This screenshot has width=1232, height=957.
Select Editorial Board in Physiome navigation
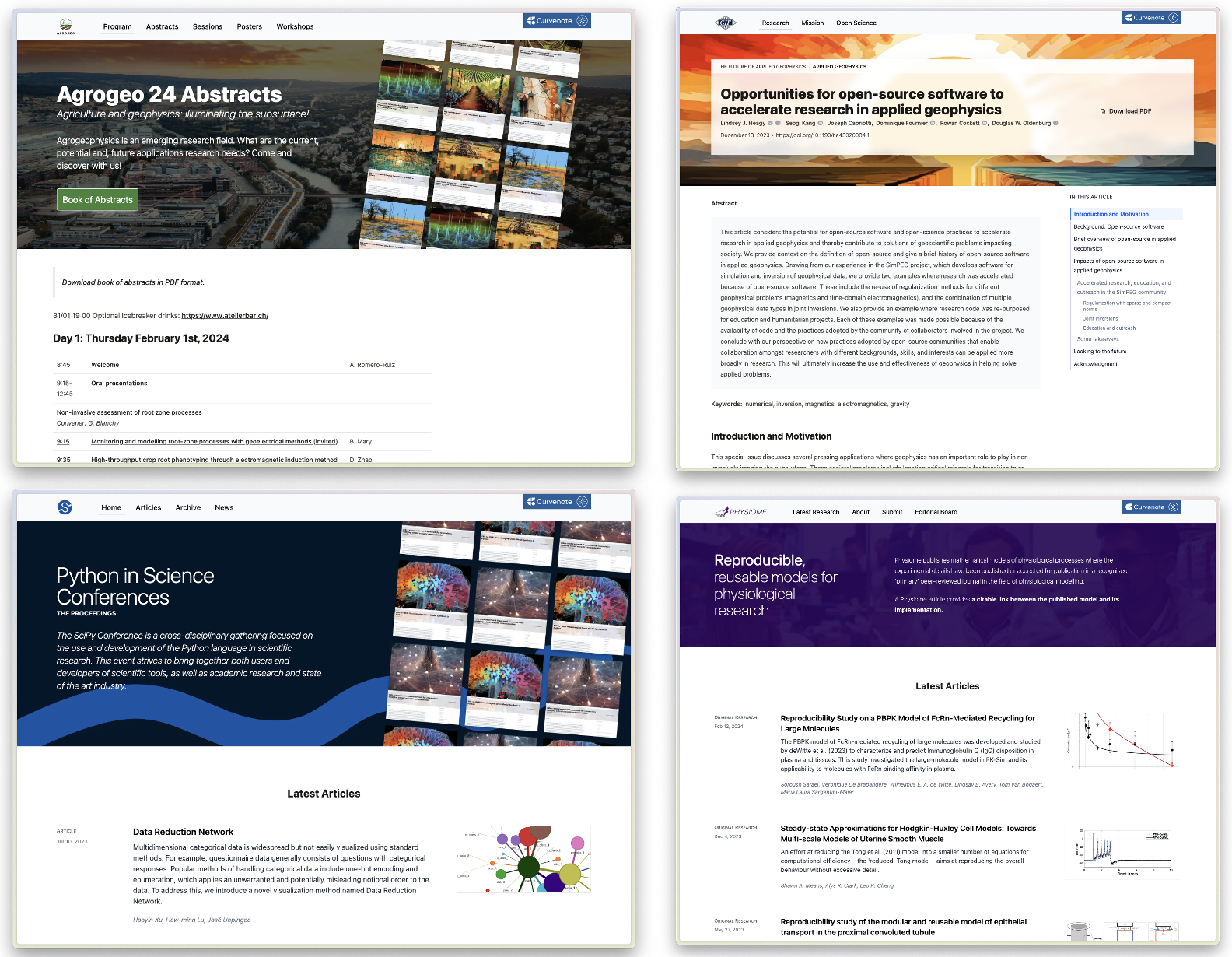tap(936, 512)
